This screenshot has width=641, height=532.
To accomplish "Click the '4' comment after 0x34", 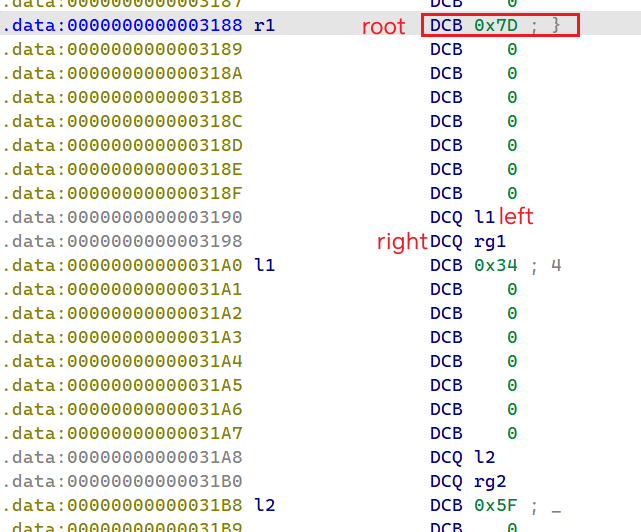I will click(556, 265).
